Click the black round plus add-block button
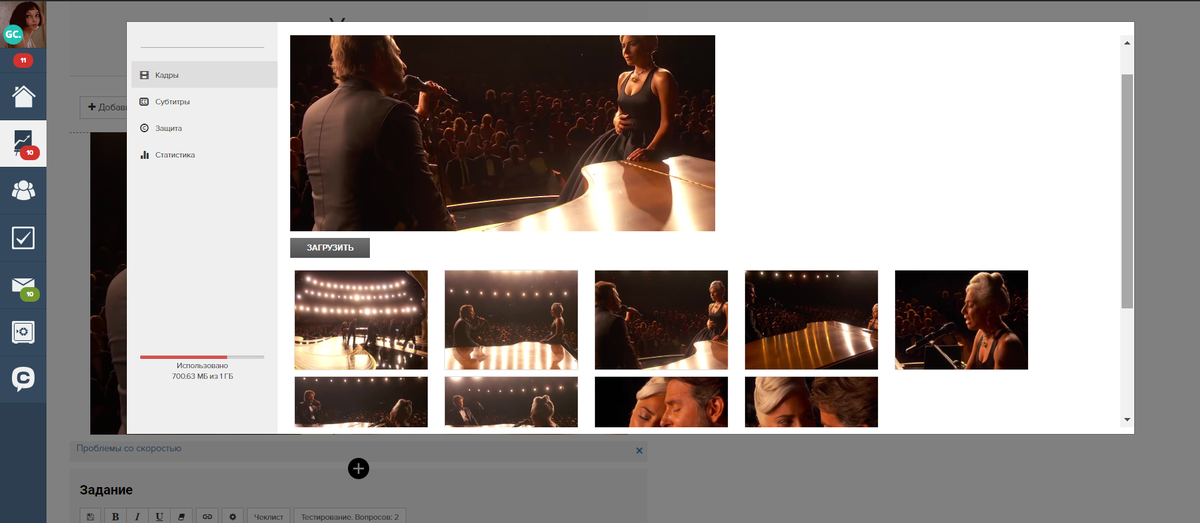Viewport: 1200px width, 523px height. (359, 468)
